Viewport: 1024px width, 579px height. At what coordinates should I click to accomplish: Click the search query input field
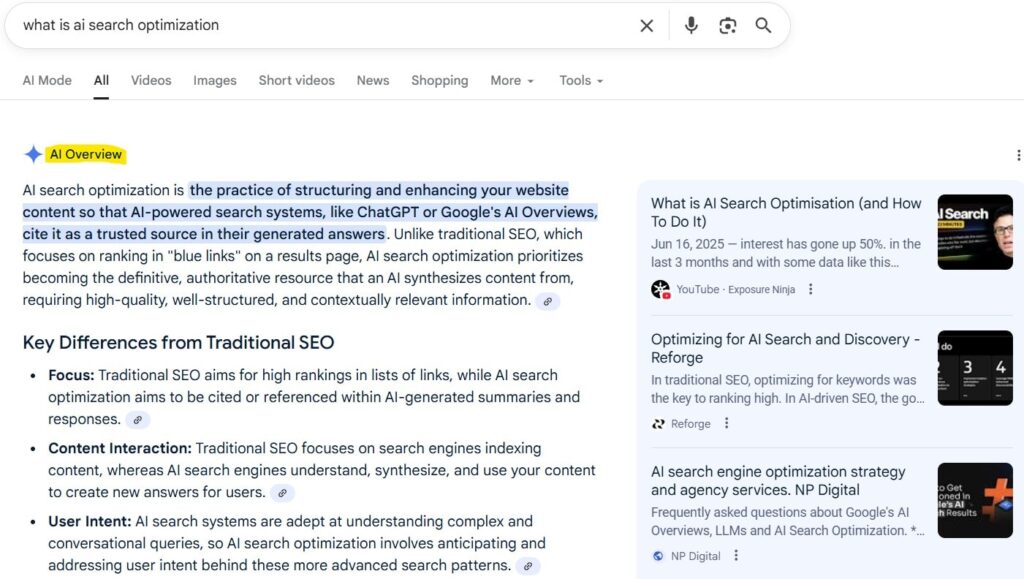pos(320,26)
